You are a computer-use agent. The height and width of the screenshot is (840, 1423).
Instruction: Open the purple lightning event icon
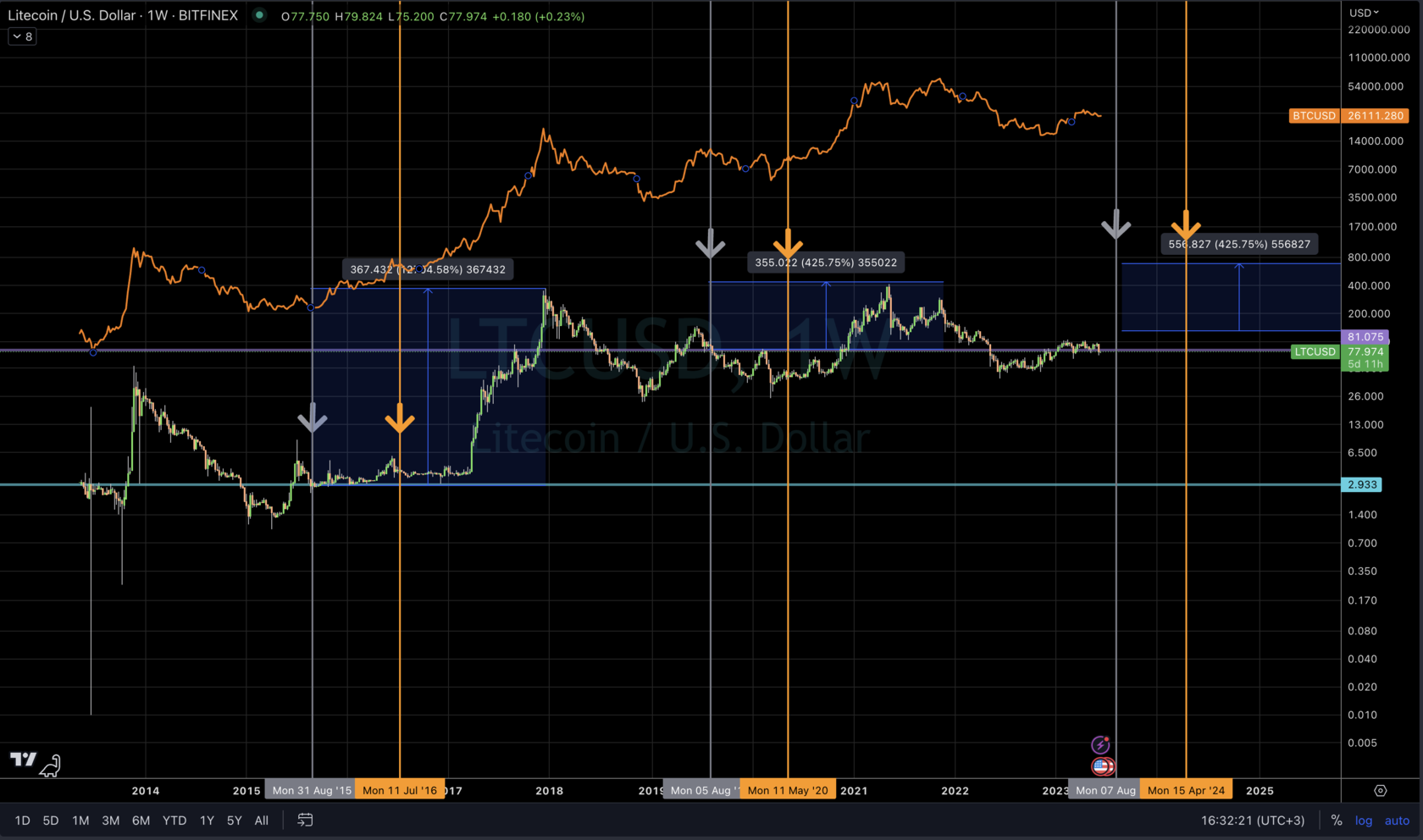[x=1100, y=744]
